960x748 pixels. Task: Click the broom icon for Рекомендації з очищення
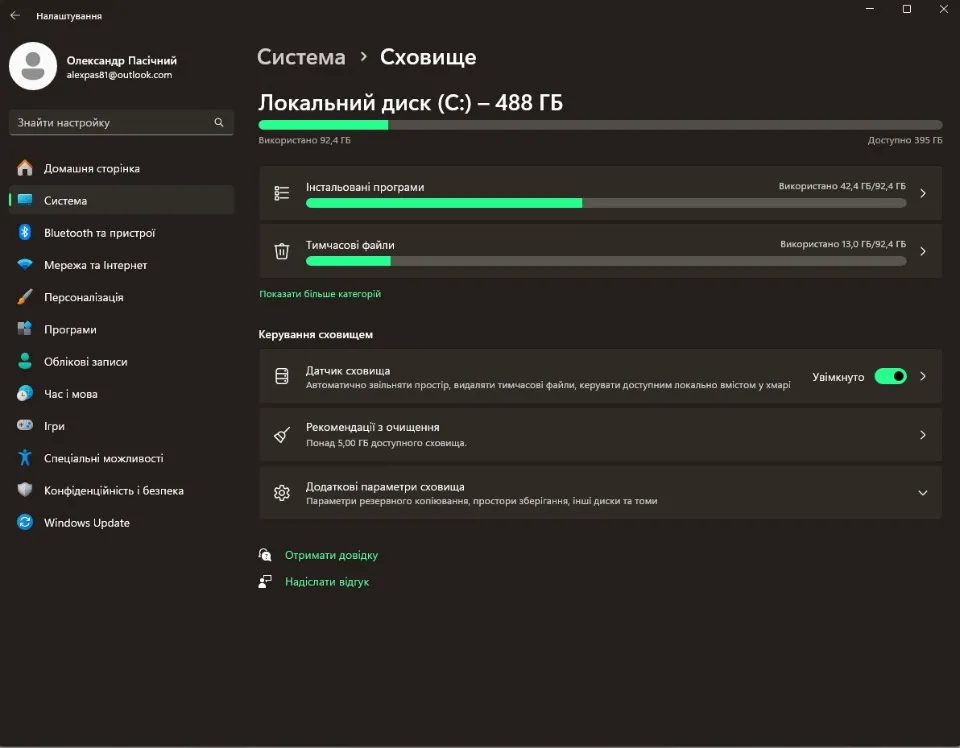(282, 435)
